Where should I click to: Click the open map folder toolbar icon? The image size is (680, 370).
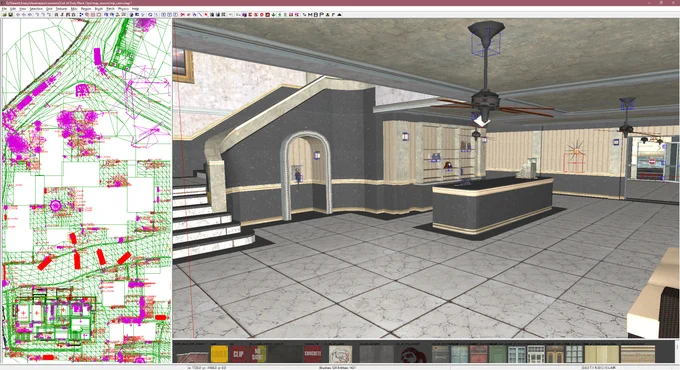(x=4, y=15)
